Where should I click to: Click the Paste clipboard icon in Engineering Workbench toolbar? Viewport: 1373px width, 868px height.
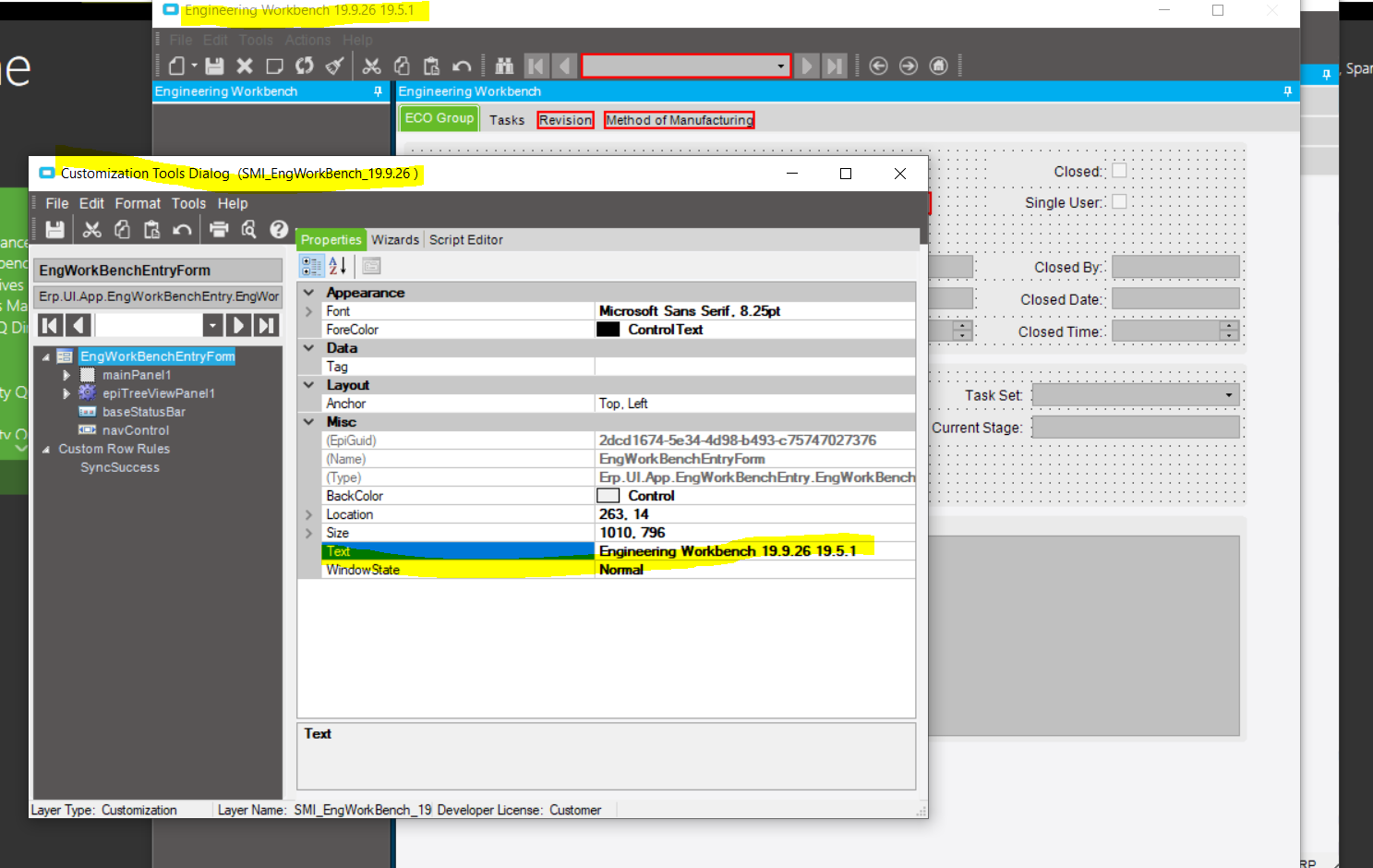click(x=431, y=66)
